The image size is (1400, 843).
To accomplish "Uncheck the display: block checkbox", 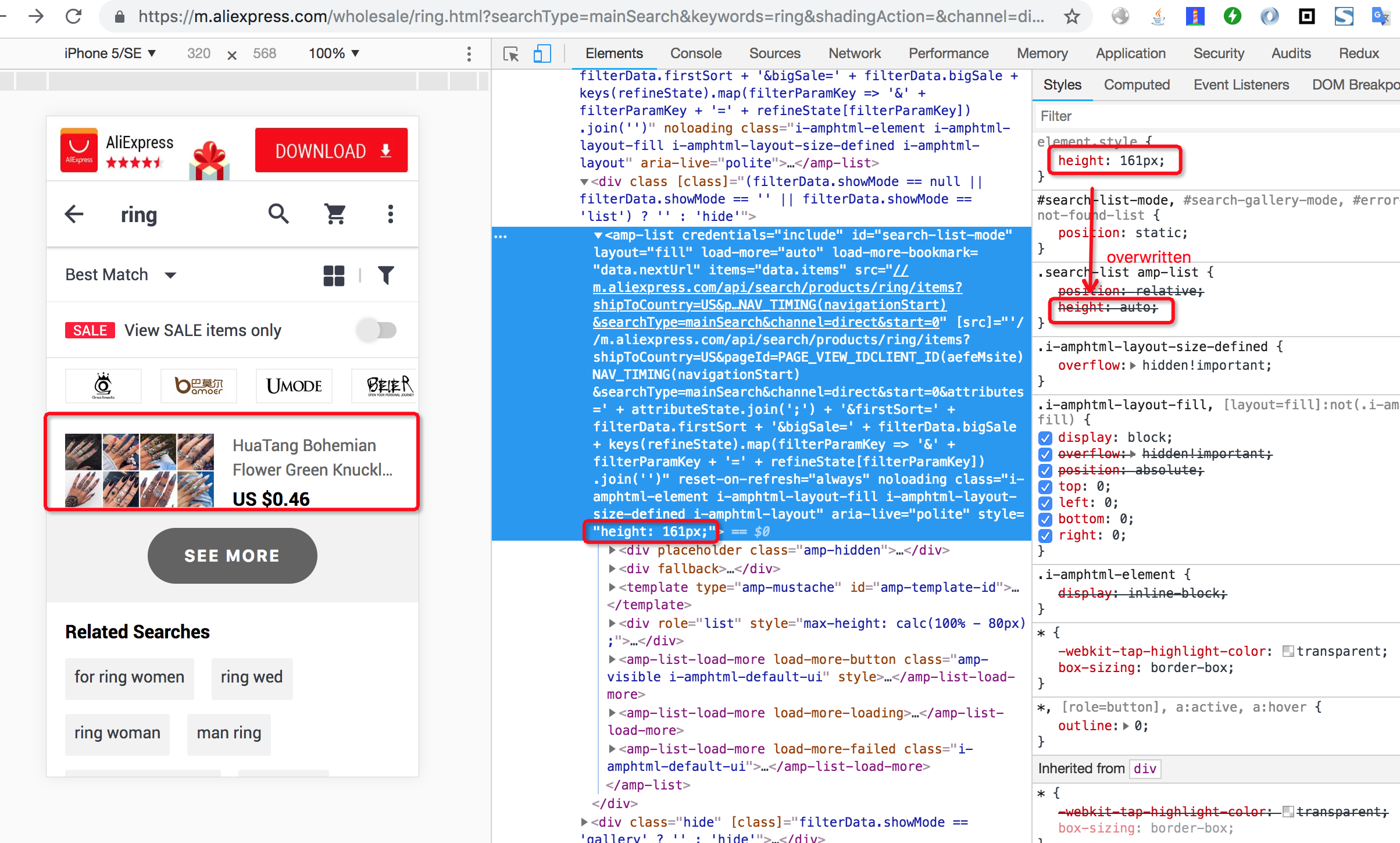I will click(x=1045, y=438).
